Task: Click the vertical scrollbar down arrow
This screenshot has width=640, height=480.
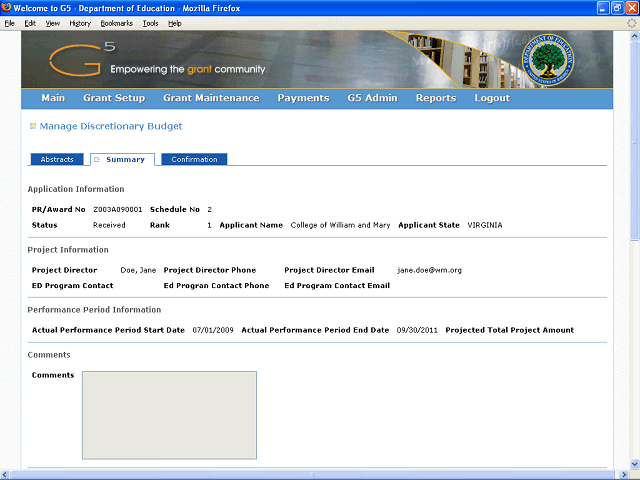Action: click(635, 464)
